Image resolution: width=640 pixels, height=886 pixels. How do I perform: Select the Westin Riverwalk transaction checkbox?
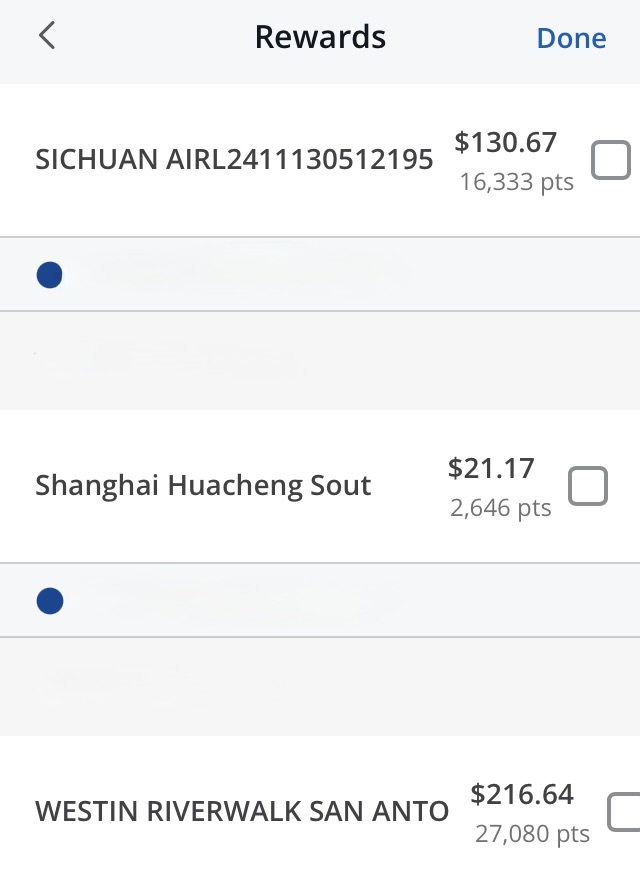pyautogui.click(x=624, y=811)
